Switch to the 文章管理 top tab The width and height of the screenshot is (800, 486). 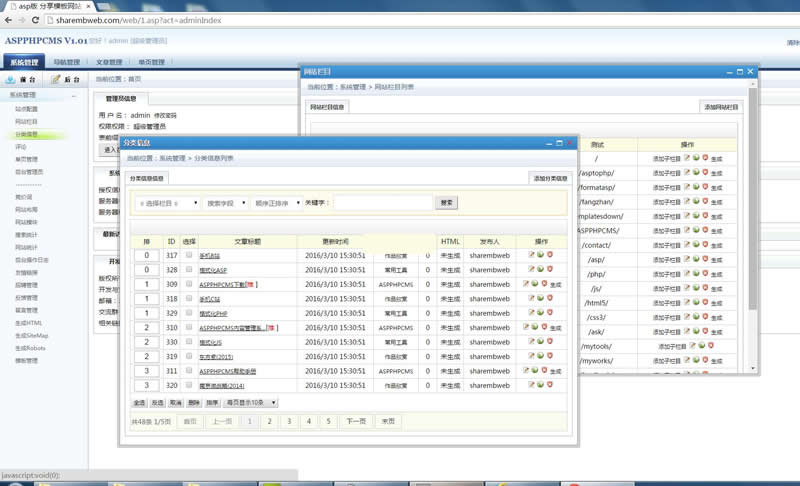coord(109,62)
